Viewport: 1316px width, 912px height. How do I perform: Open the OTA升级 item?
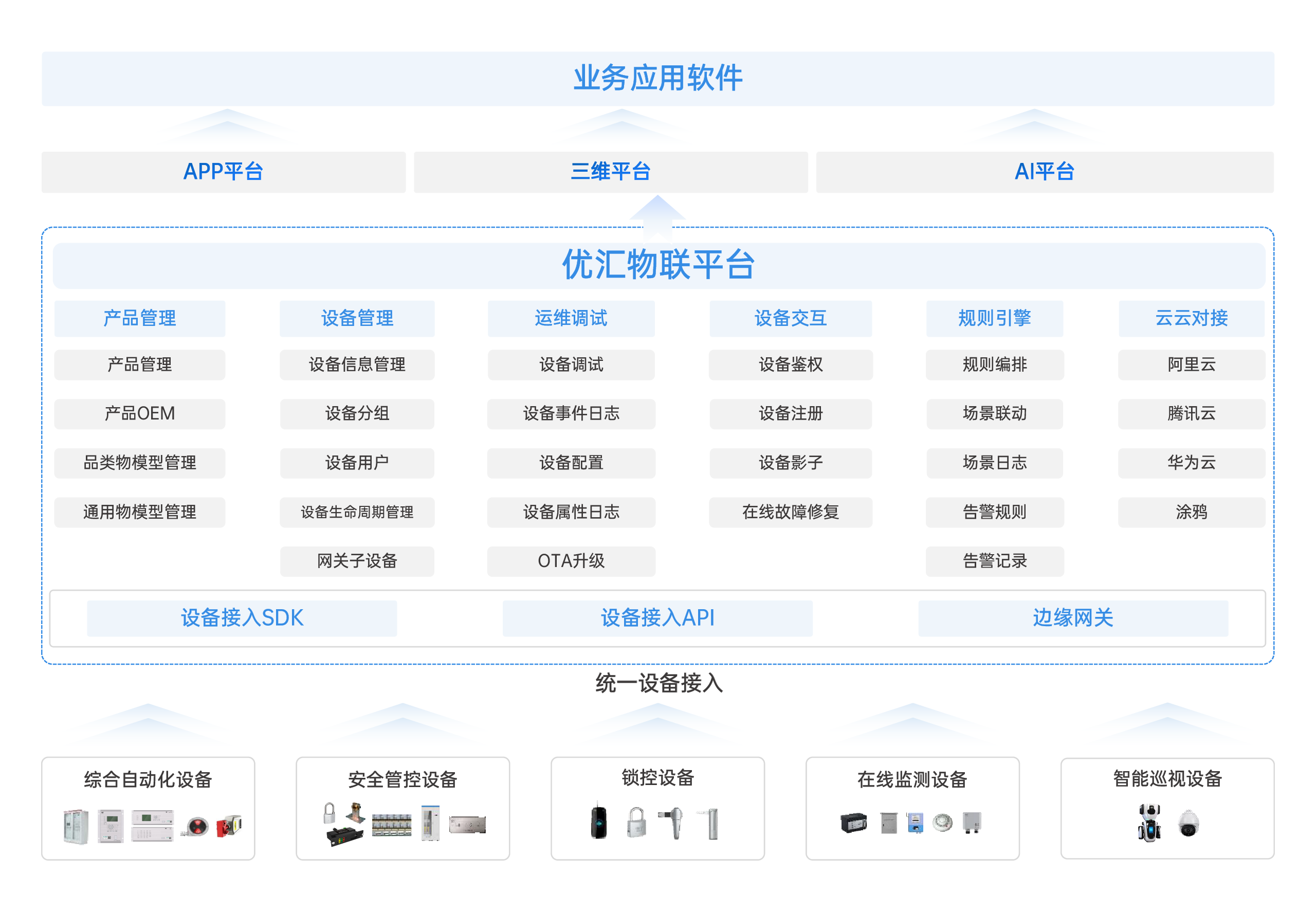tap(571, 561)
